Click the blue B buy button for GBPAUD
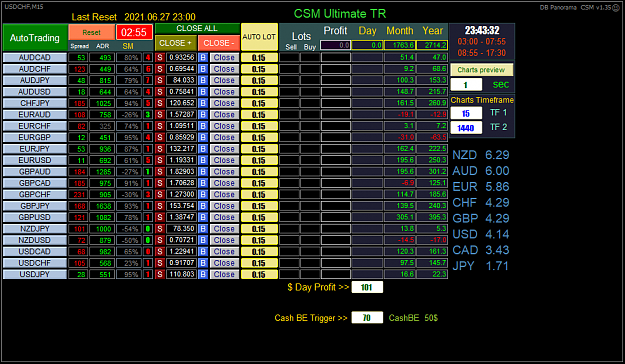The height and width of the screenshot is (364, 625). click(203, 172)
